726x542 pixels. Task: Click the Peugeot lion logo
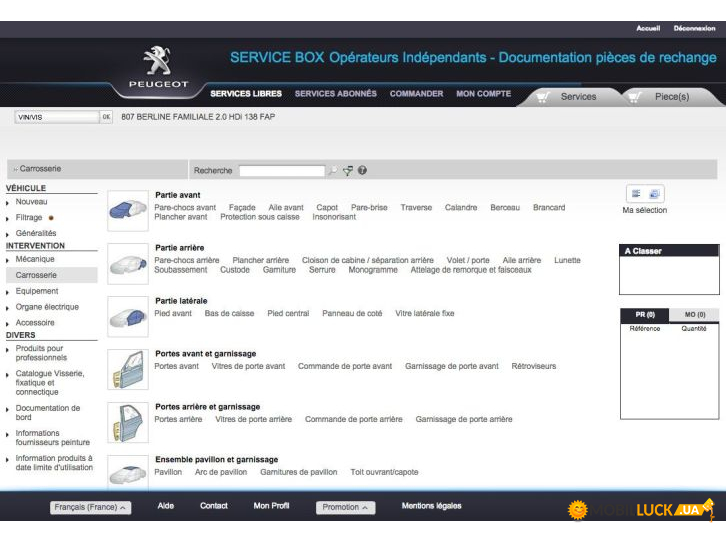157,62
